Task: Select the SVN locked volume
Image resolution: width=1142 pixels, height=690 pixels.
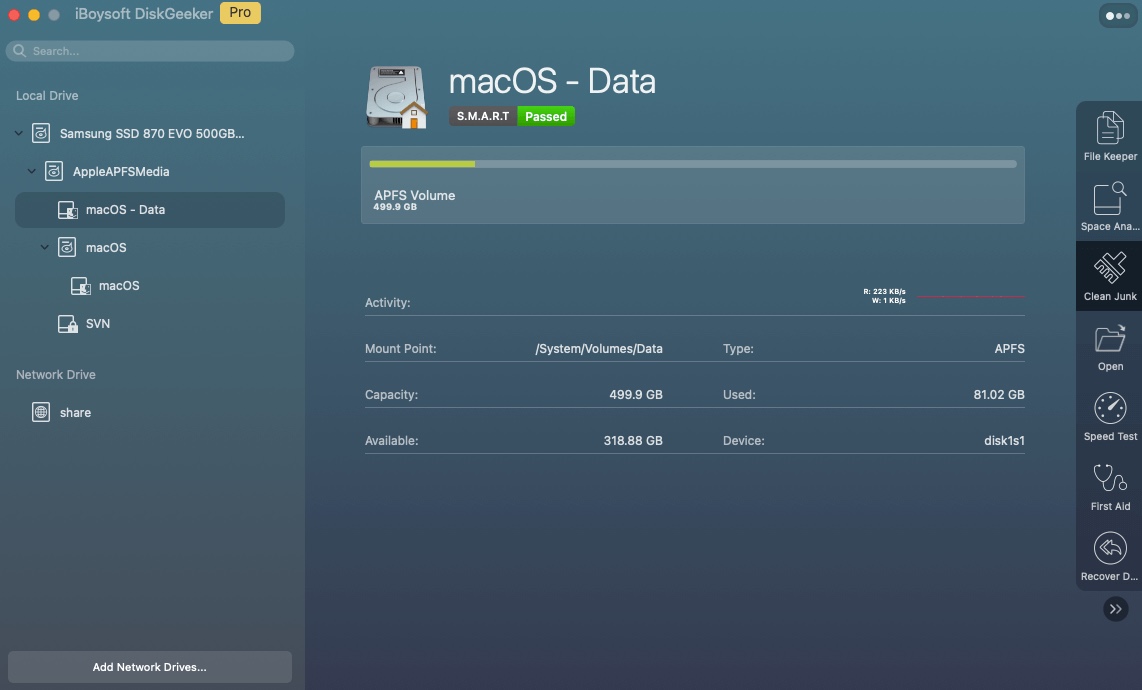Action: coord(97,324)
